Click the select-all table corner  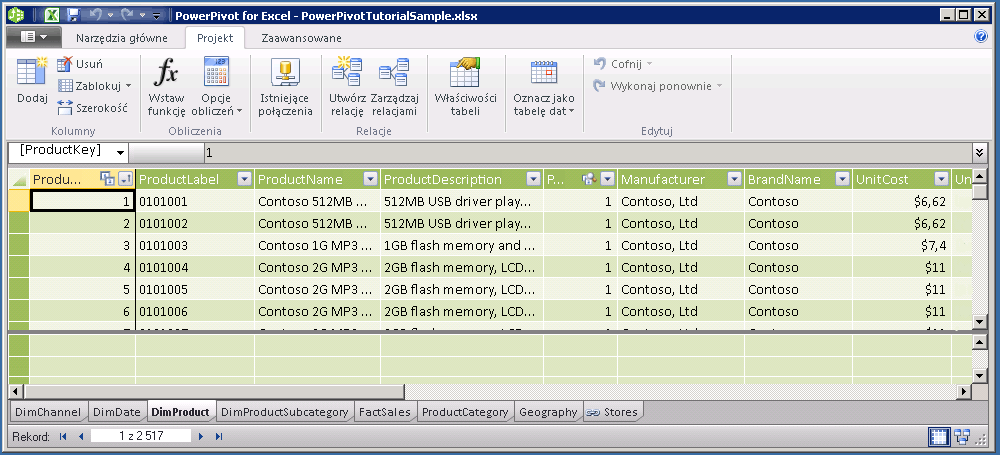coord(19,179)
